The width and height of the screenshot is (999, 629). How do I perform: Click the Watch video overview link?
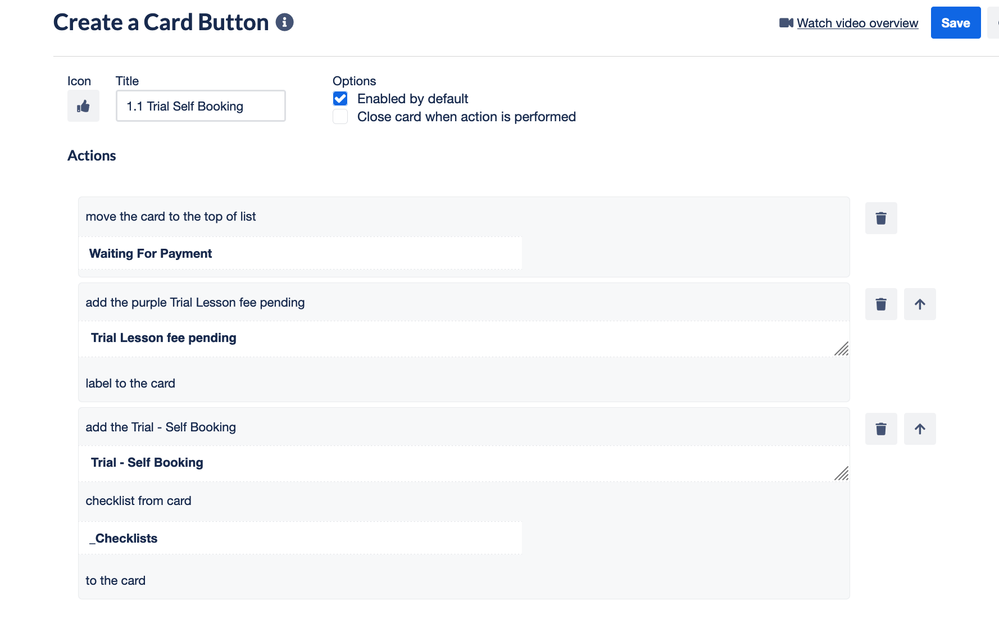pos(857,23)
